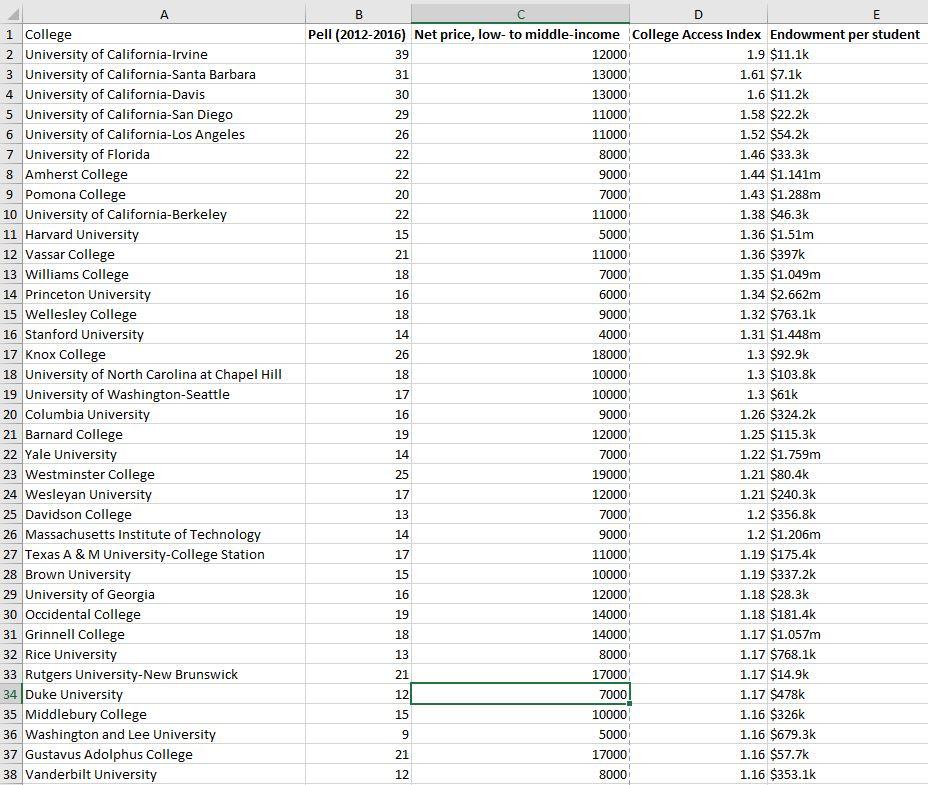Select the Pell (2012-2016) header cell

[x=358, y=34]
